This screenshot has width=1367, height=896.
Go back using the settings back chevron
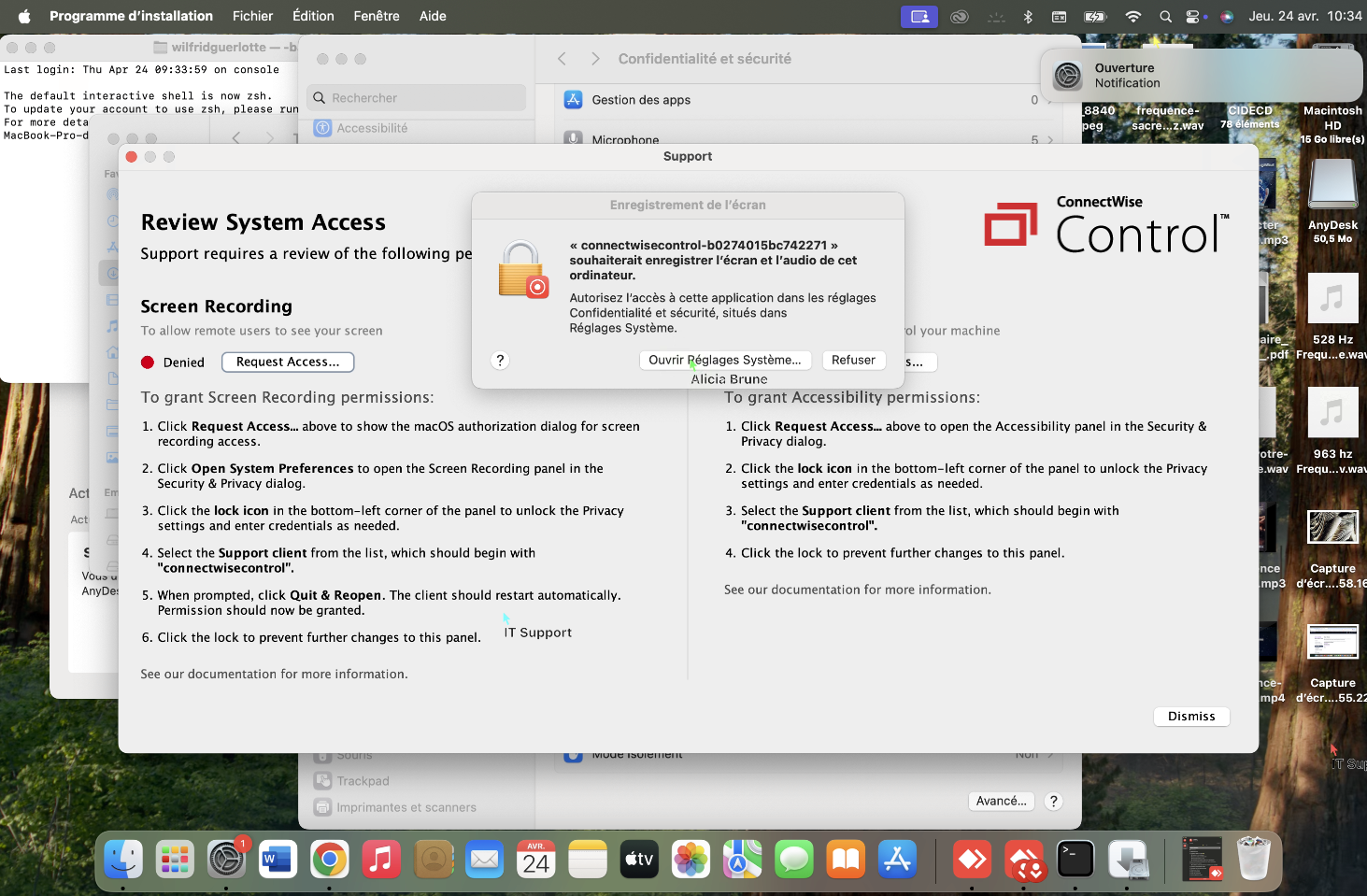coord(562,59)
